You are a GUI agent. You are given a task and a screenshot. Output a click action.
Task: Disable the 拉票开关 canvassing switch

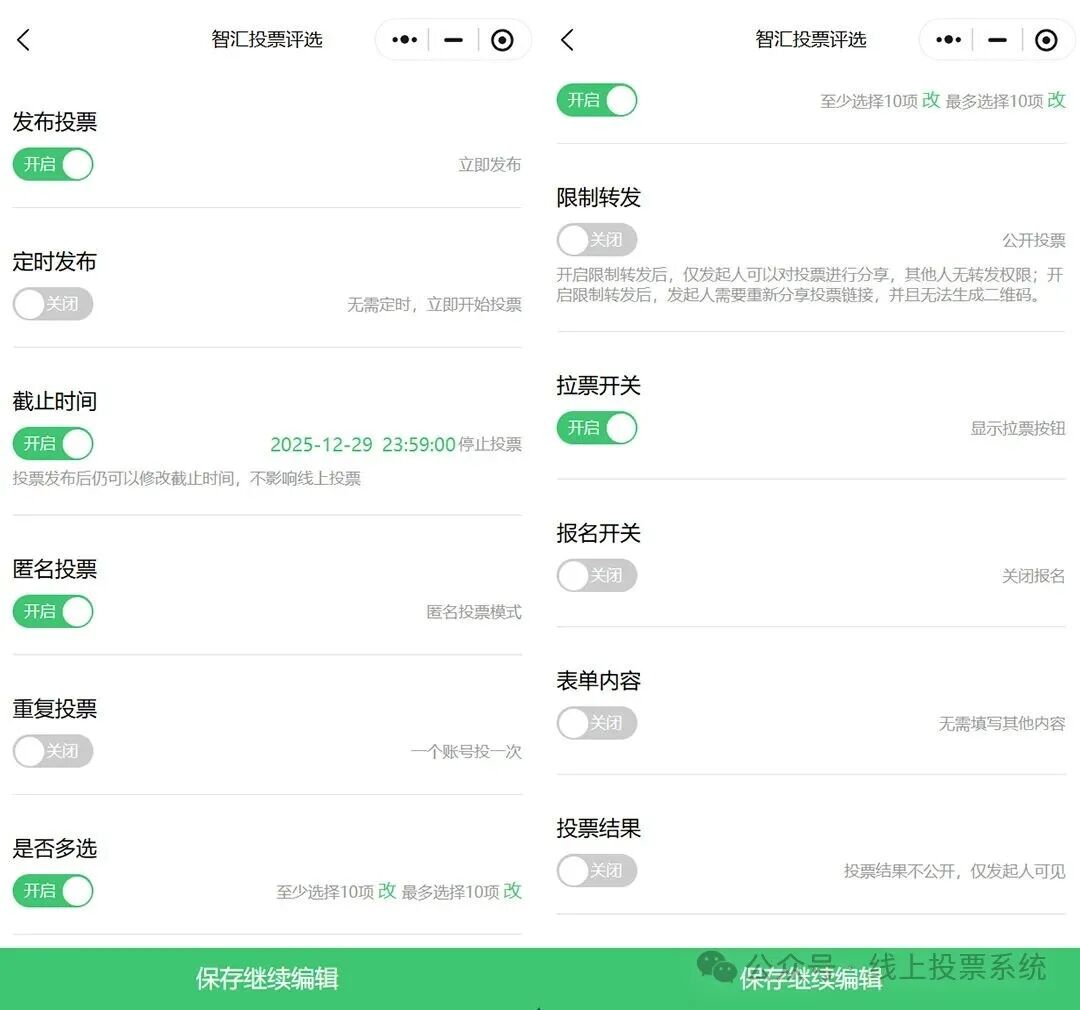click(x=596, y=428)
